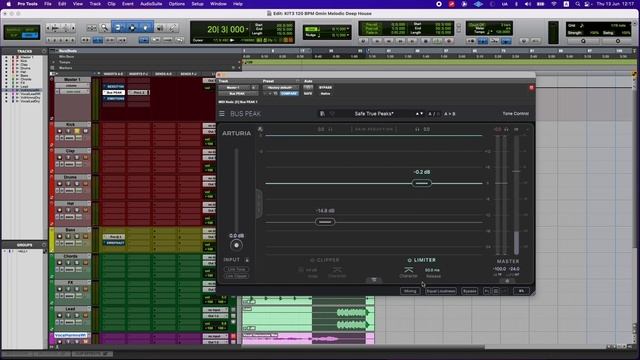Click the Equal Loudness button

441,291
